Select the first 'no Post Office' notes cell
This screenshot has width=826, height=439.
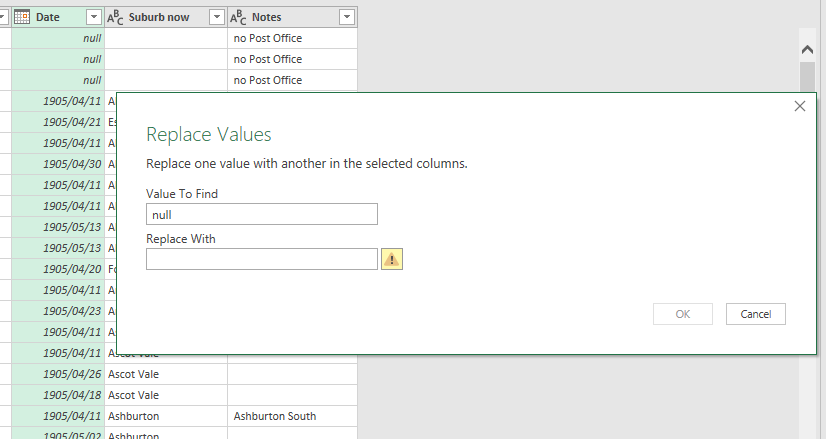[x=292, y=38]
